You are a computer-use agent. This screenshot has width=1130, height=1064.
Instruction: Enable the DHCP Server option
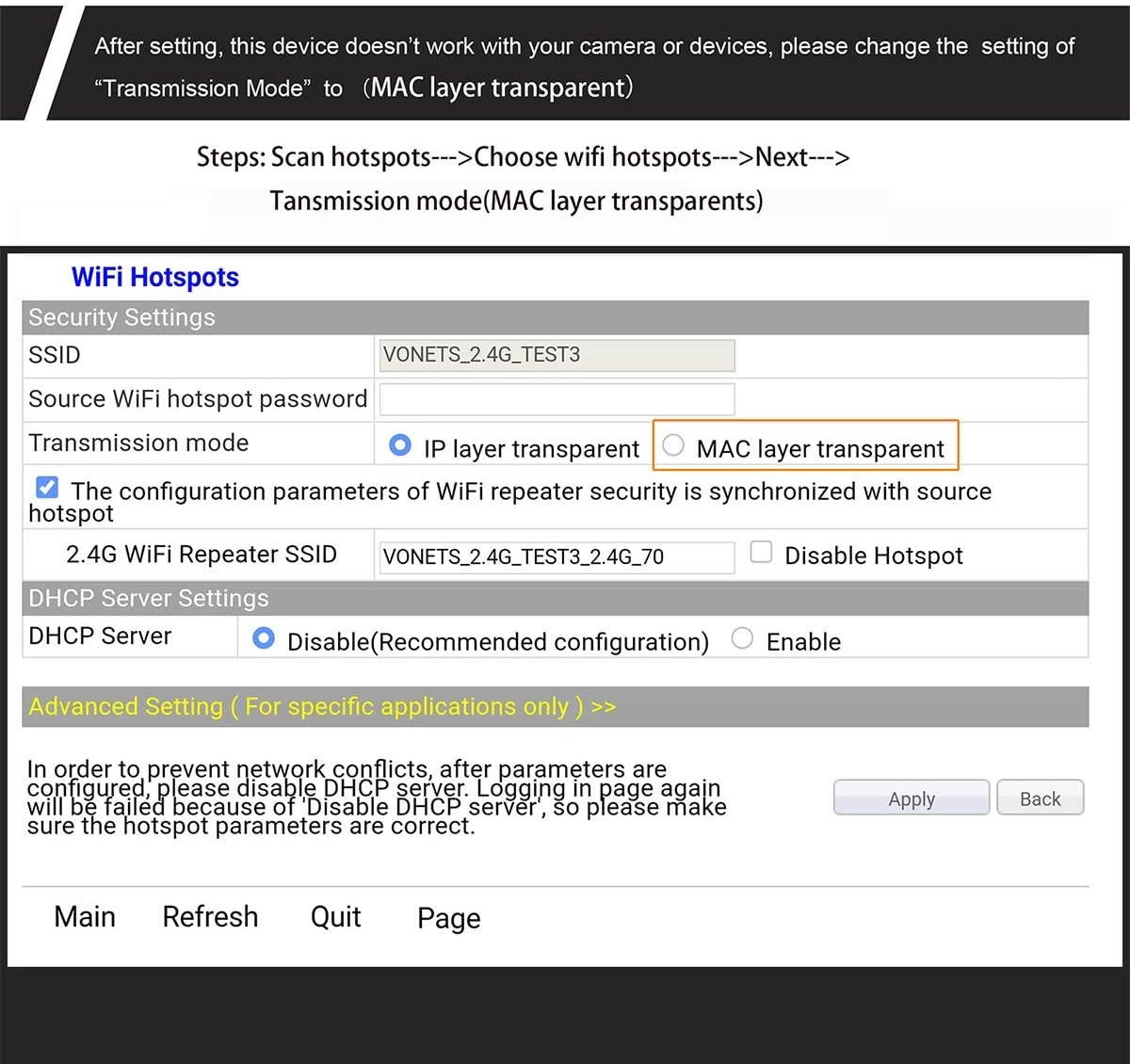coord(742,638)
